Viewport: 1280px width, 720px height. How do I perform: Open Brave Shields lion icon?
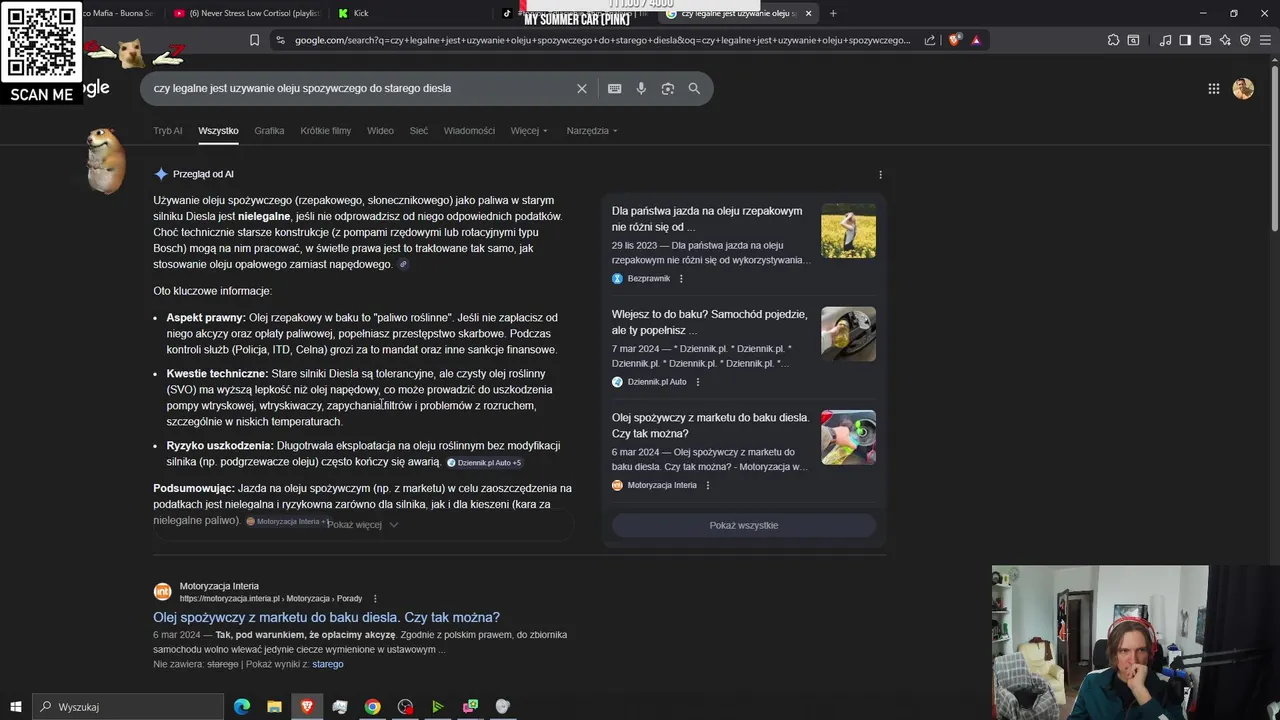(x=954, y=40)
